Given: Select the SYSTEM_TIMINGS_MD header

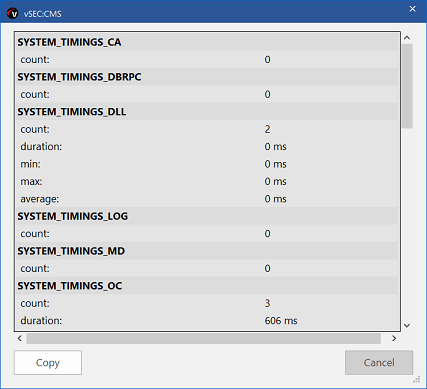Looking at the screenshot, I should coord(207,251).
